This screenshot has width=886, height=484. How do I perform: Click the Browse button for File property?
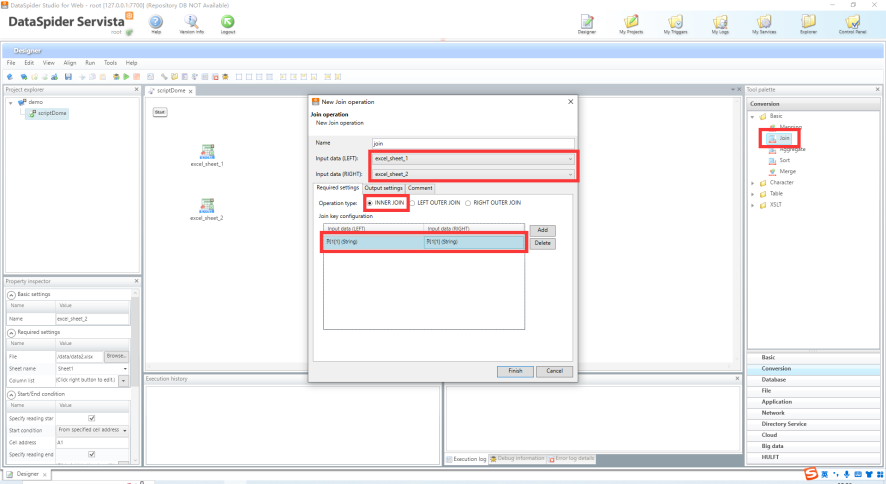pyautogui.click(x=116, y=356)
